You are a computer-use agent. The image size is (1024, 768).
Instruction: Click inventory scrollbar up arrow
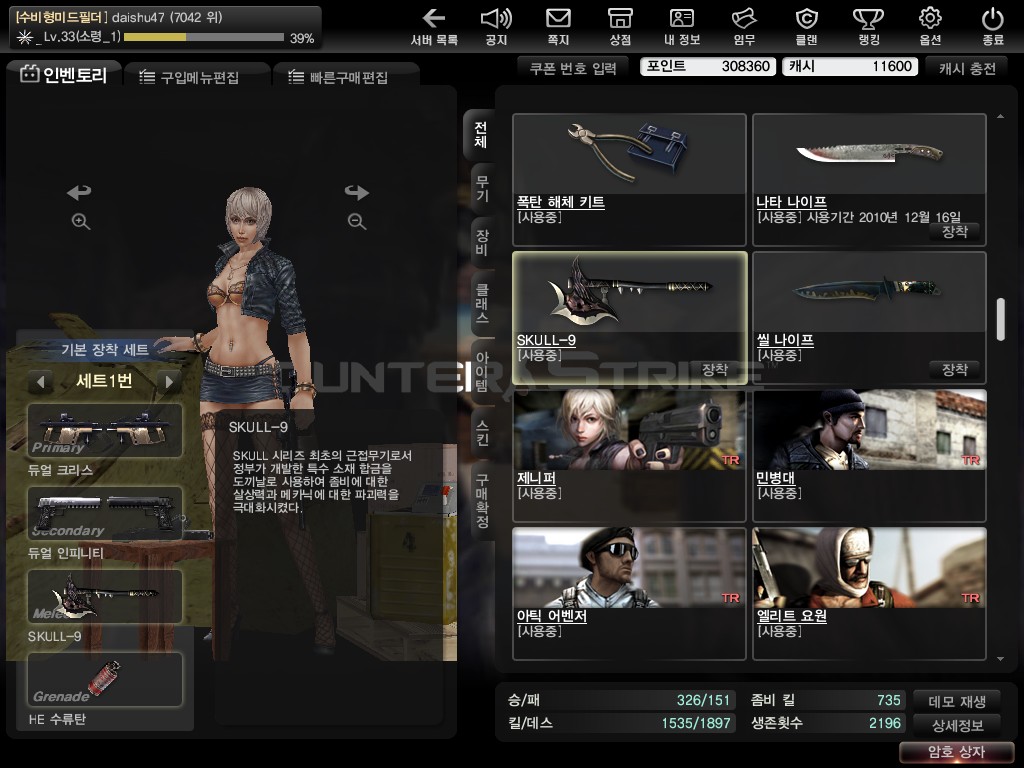click(1000, 116)
